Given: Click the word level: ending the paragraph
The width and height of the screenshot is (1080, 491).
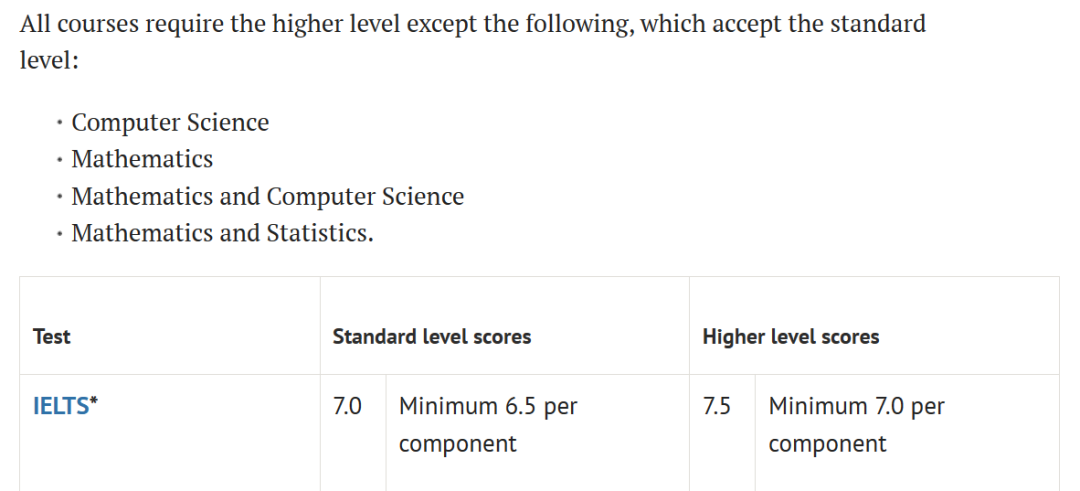Looking at the screenshot, I should point(49,61).
